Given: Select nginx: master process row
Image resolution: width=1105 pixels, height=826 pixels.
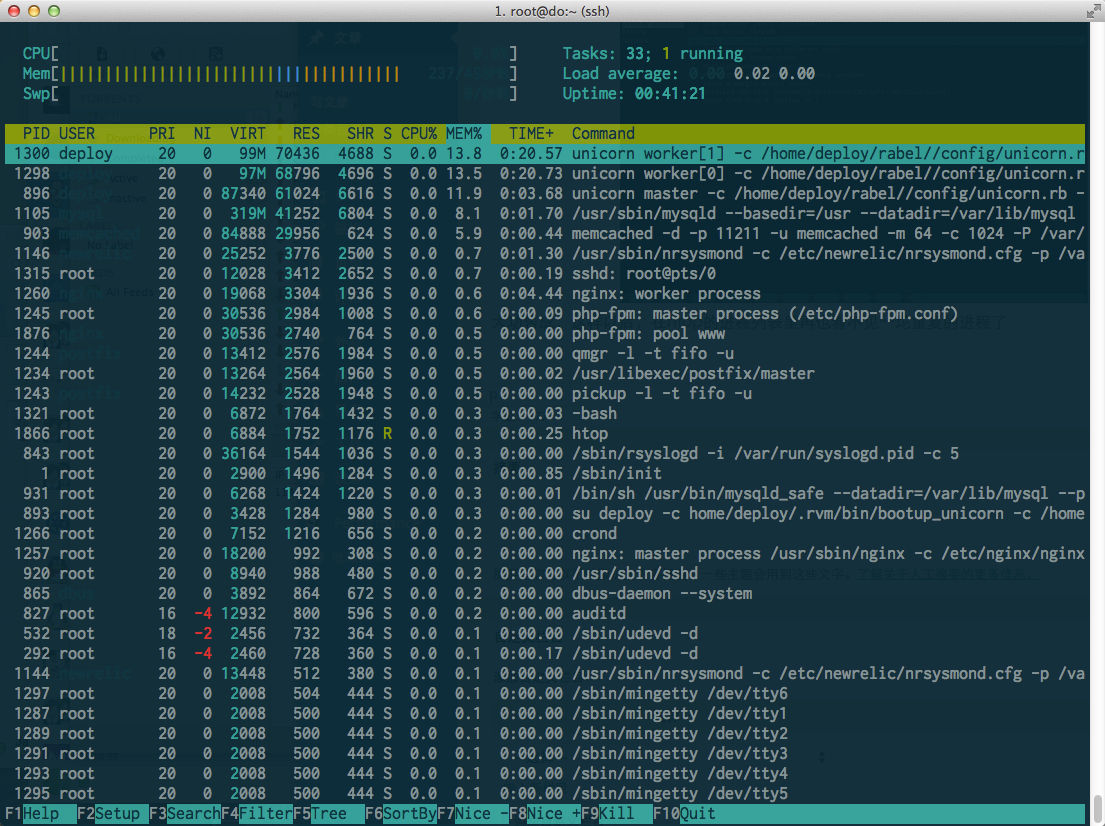Looking at the screenshot, I should (545, 553).
